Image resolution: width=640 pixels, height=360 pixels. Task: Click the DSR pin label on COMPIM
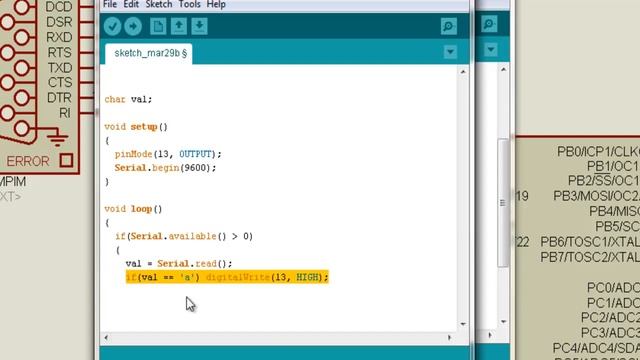[x=59, y=22]
